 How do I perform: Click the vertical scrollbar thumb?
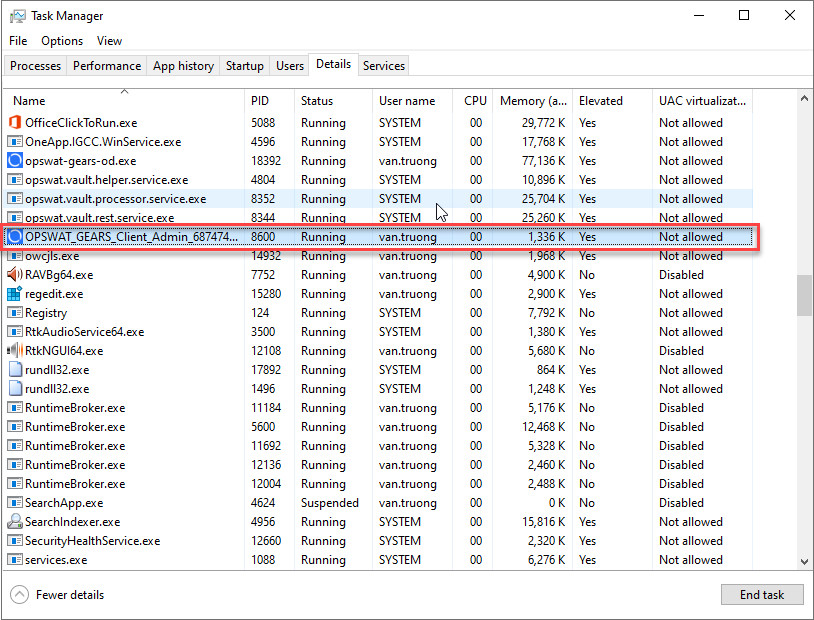coord(804,295)
